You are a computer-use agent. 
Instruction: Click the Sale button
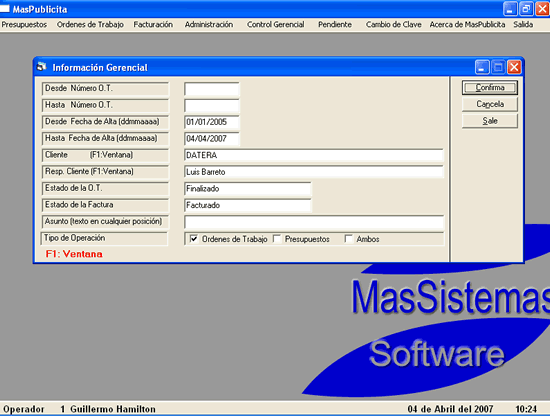click(490, 121)
